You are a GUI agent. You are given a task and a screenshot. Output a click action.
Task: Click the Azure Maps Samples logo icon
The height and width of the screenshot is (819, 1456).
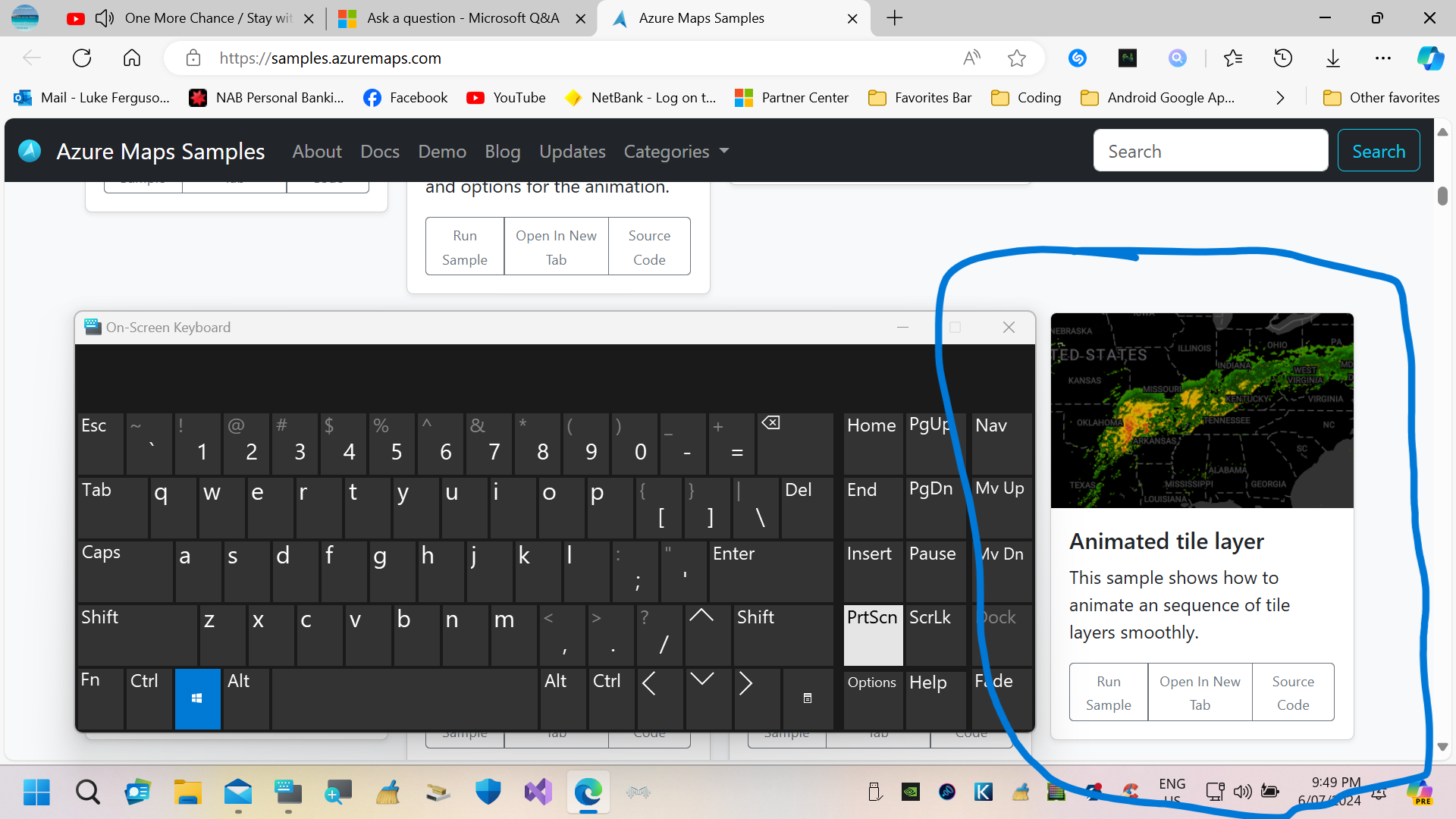30,151
